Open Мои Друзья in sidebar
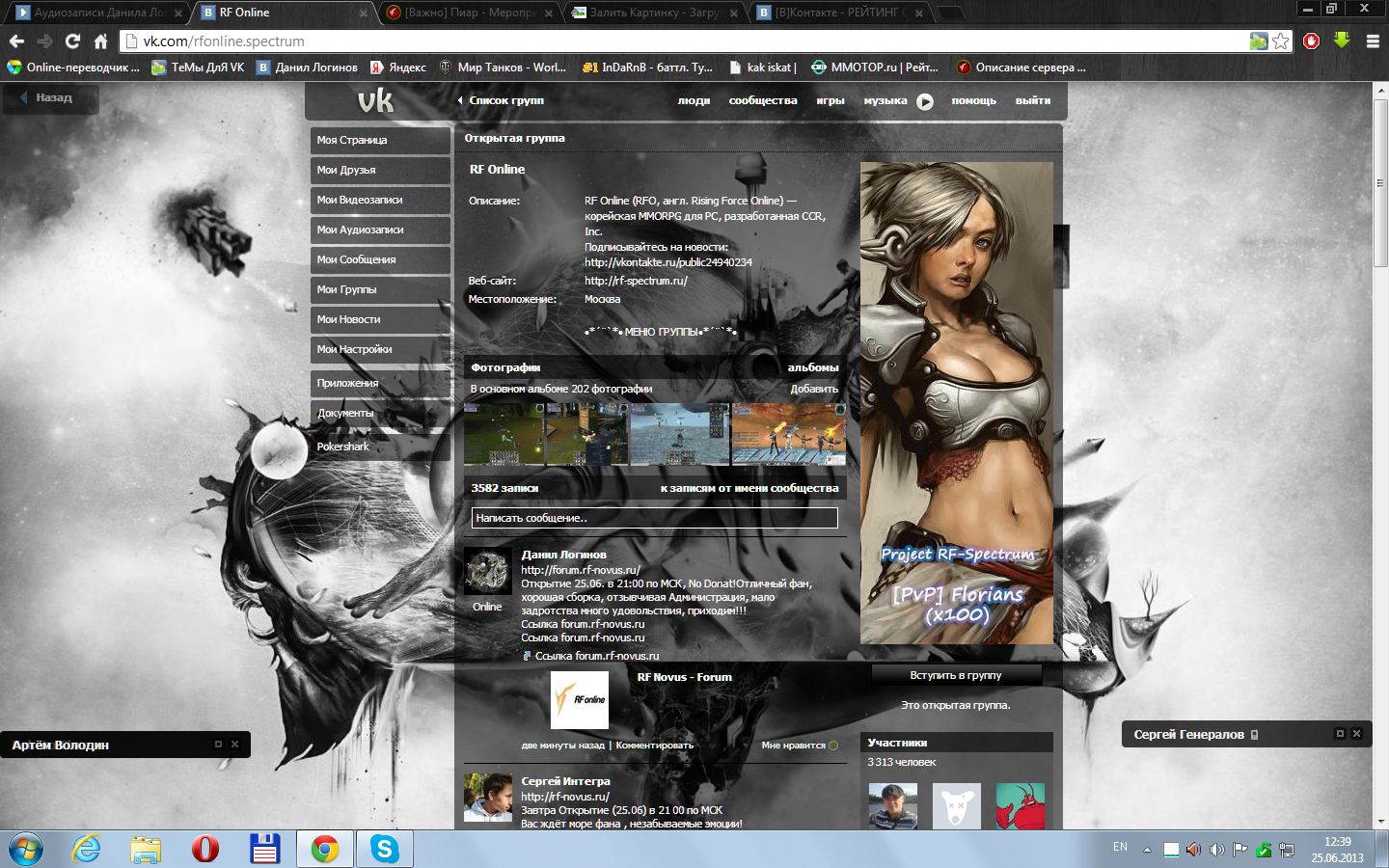The width and height of the screenshot is (1389, 868). (x=380, y=170)
